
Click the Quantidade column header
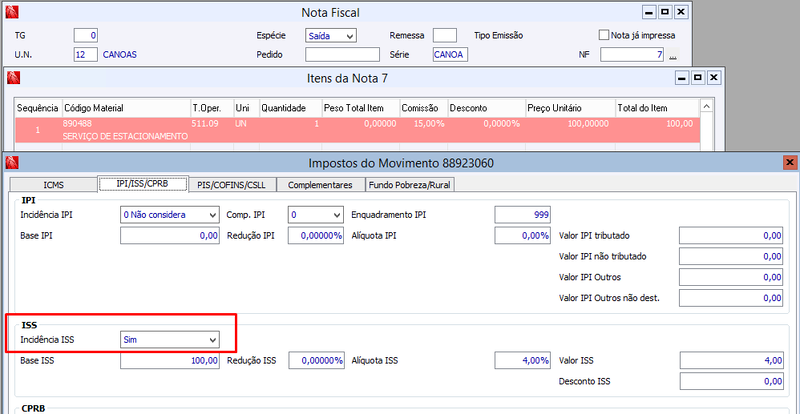[x=290, y=108]
